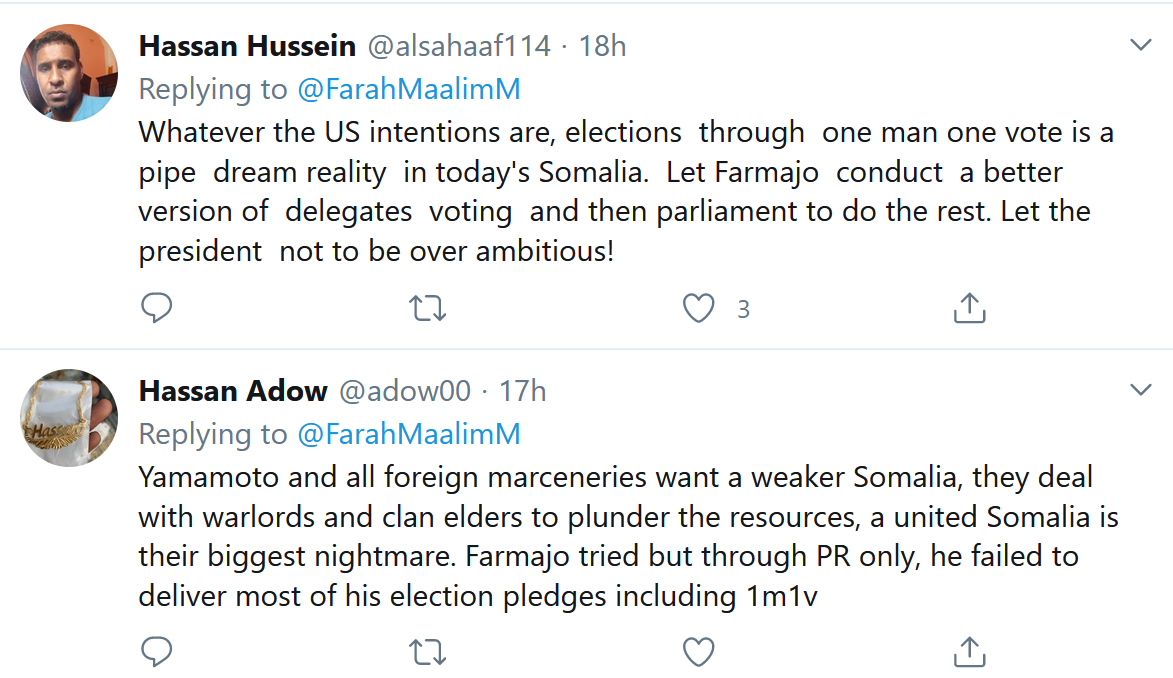Image resolution: width=1173 pixels, height=678 pixels.
Task: Expand the menu caret on Hassan Adow's tweet
Action: coord(1141,389)
